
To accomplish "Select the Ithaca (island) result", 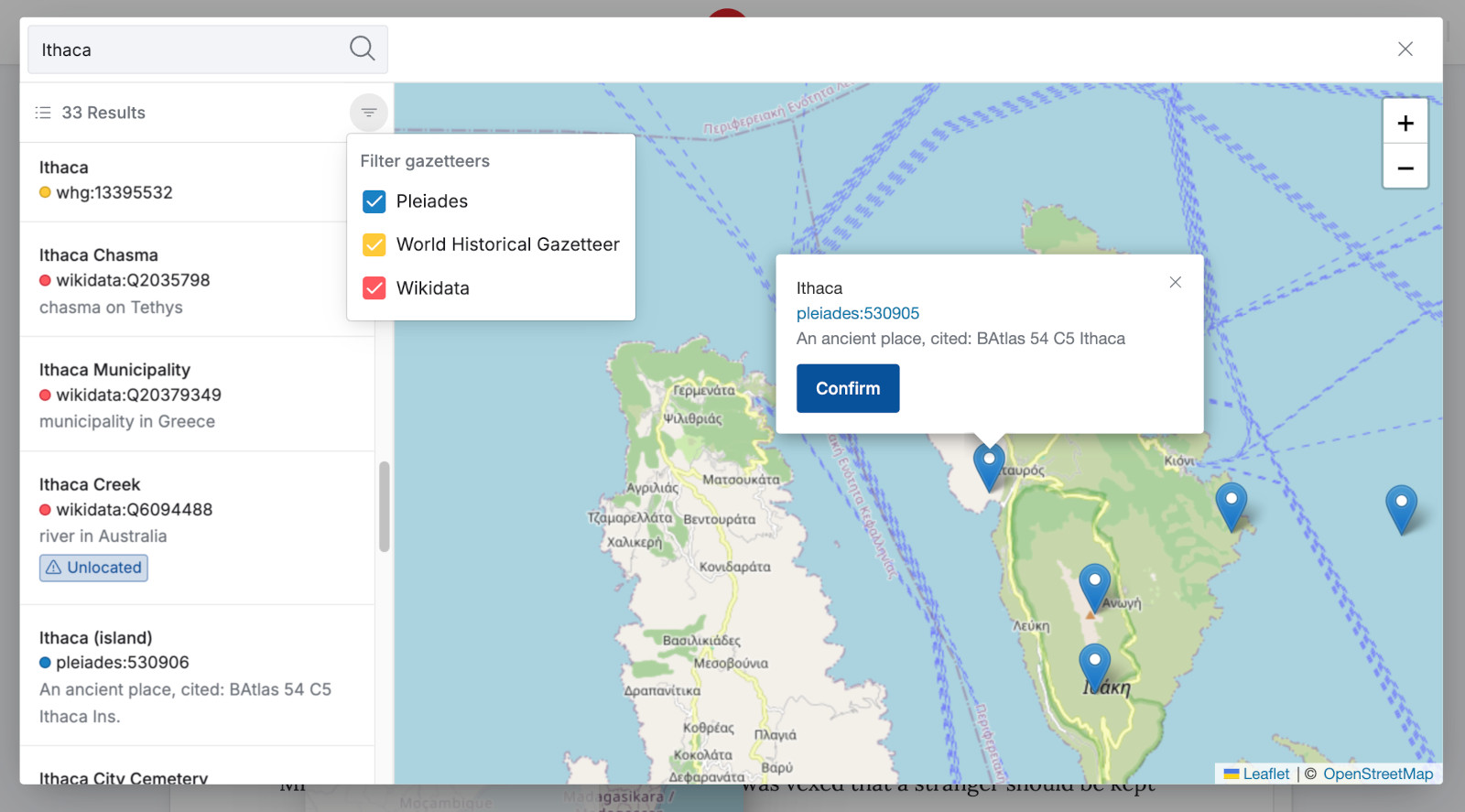I will 197,676.
